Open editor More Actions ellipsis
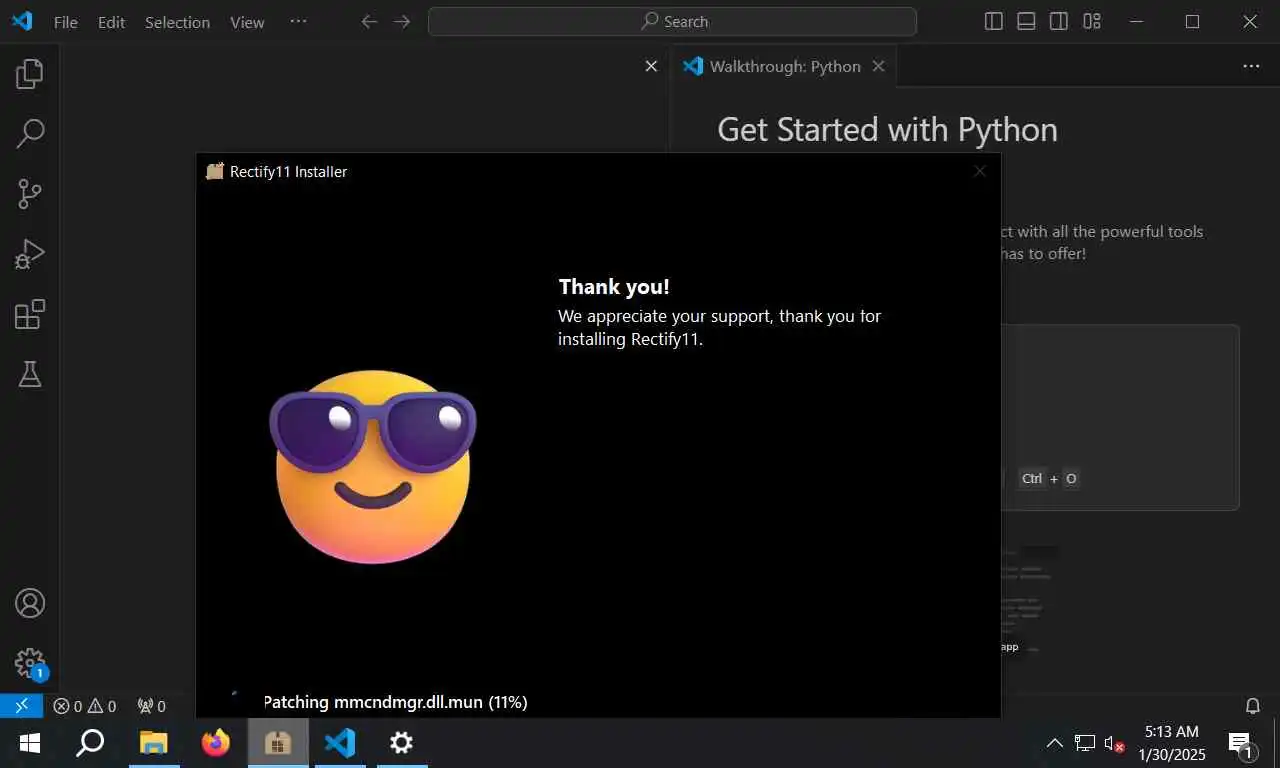 (x=1251, y=66)
